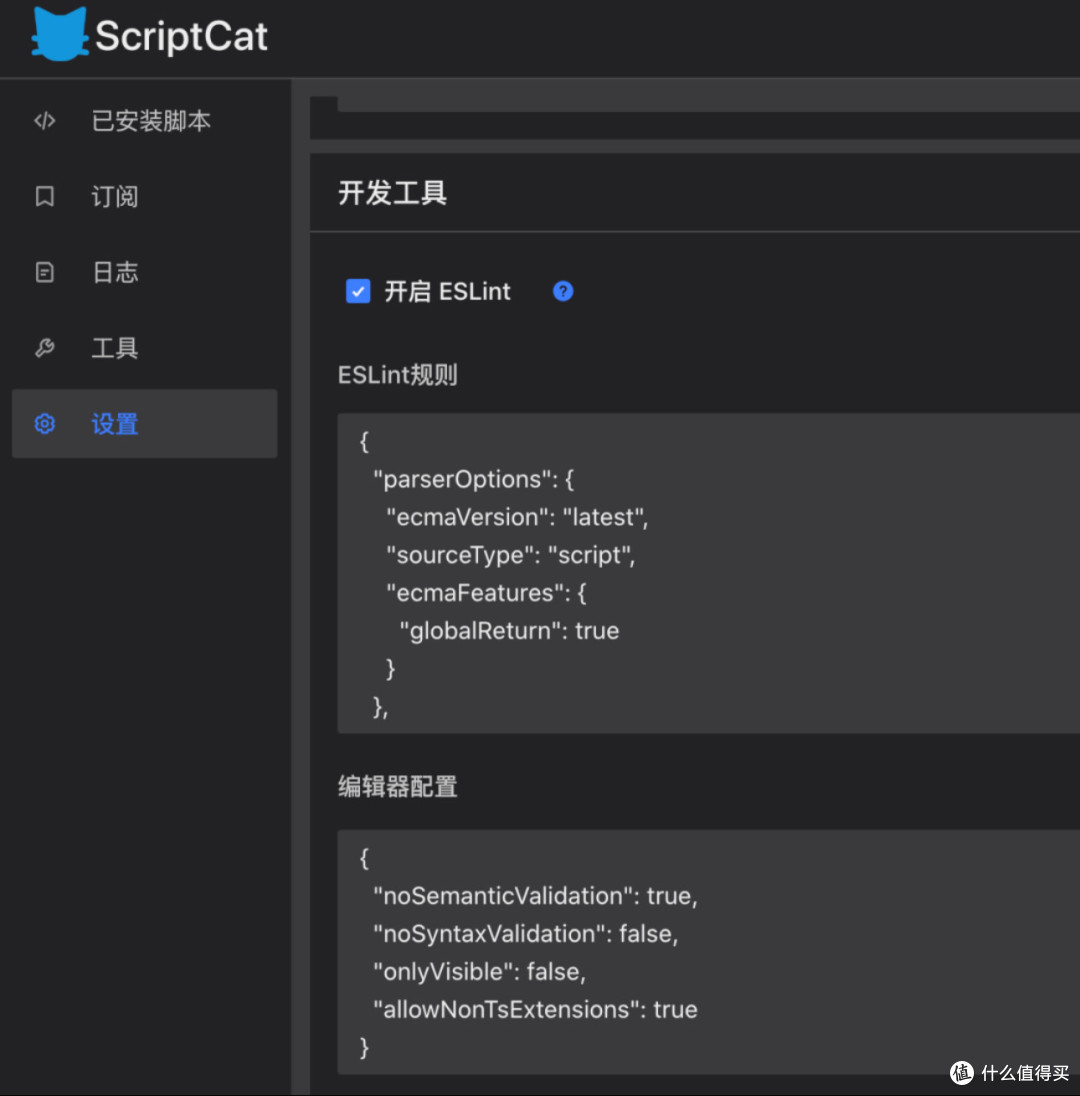The image size is (1080, 1096).
Task: Select the 设置 menu item
Action: (x=145, y=424)
